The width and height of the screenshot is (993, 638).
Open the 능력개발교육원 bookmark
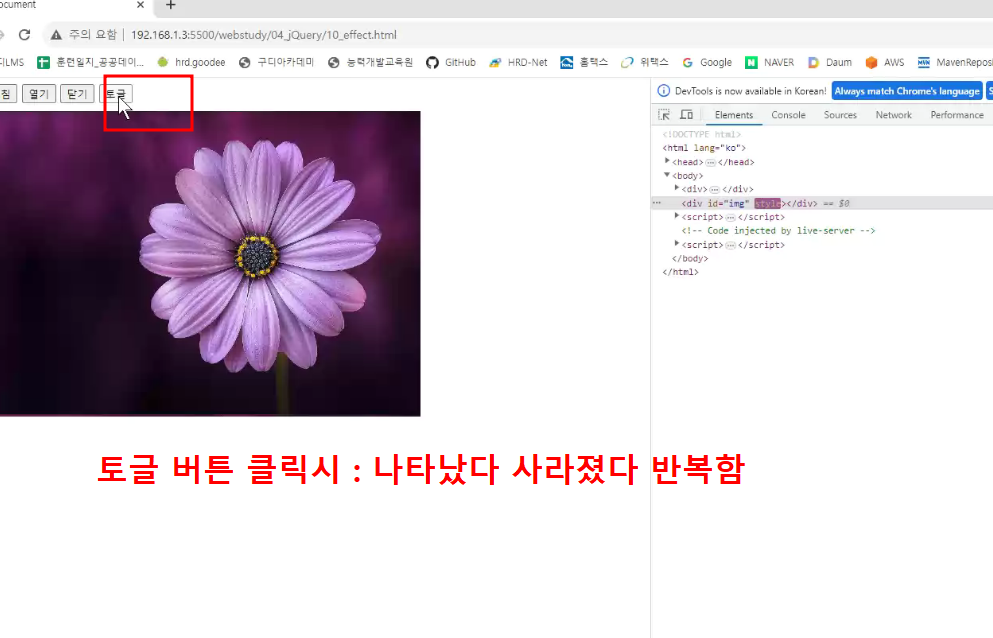point(370,62)
